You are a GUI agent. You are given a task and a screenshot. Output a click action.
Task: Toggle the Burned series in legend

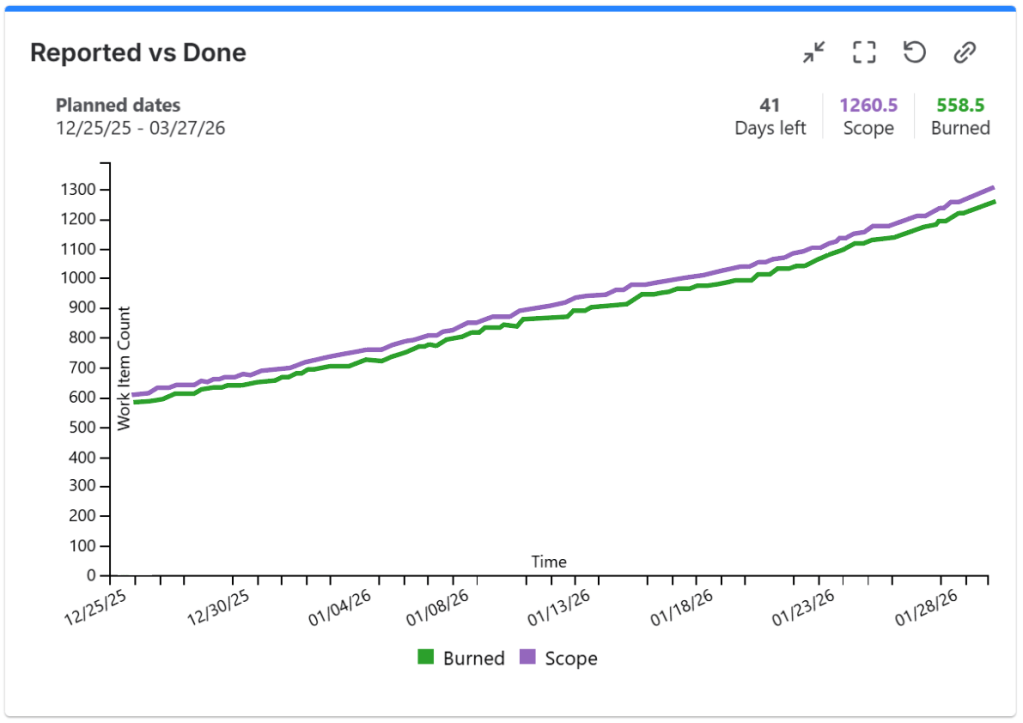pyautogui.click(x=473, y=658)
